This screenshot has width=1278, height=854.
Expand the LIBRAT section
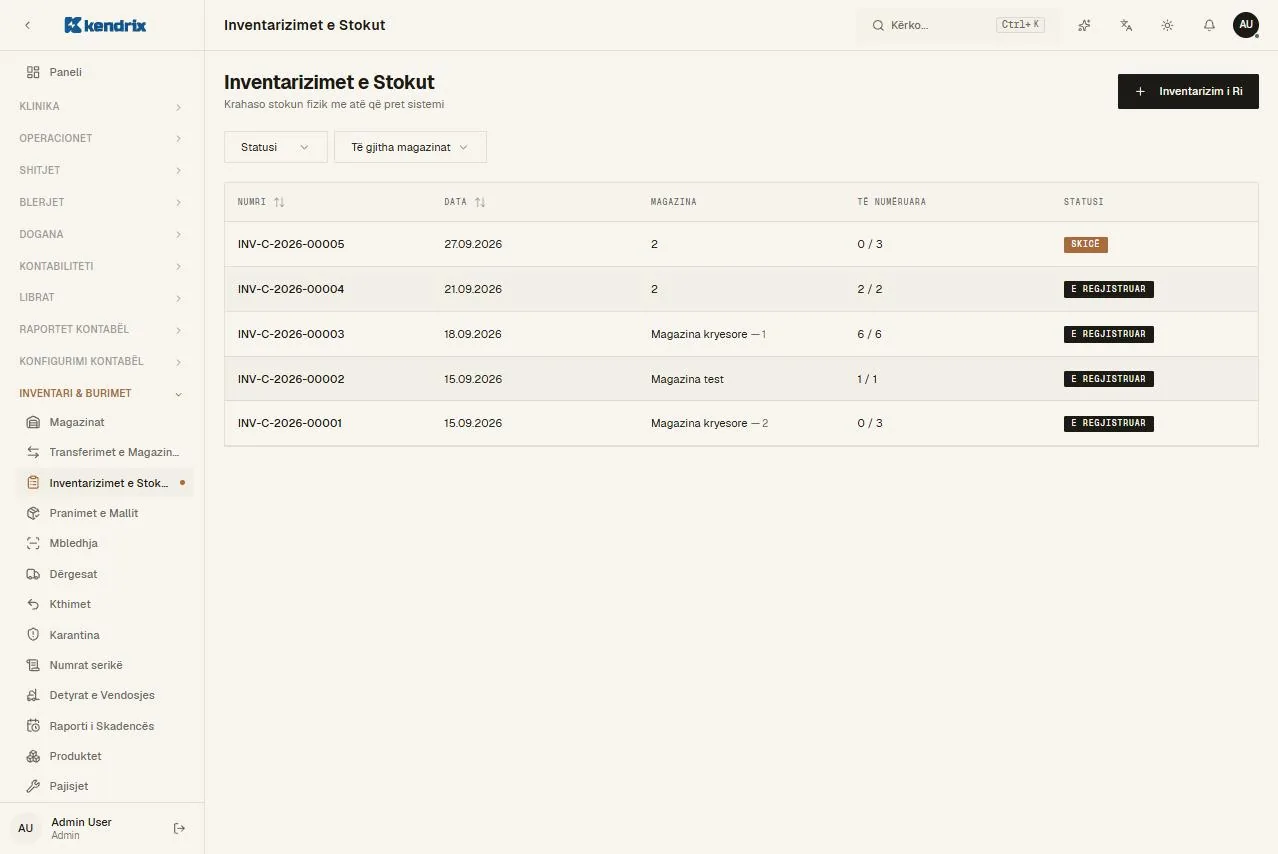102,297
